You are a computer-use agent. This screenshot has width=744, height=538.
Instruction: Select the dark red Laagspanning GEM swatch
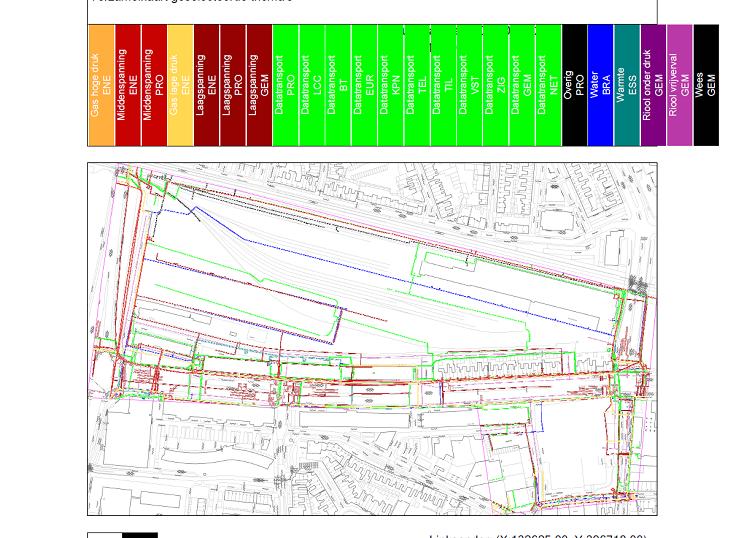click(260, 85)
